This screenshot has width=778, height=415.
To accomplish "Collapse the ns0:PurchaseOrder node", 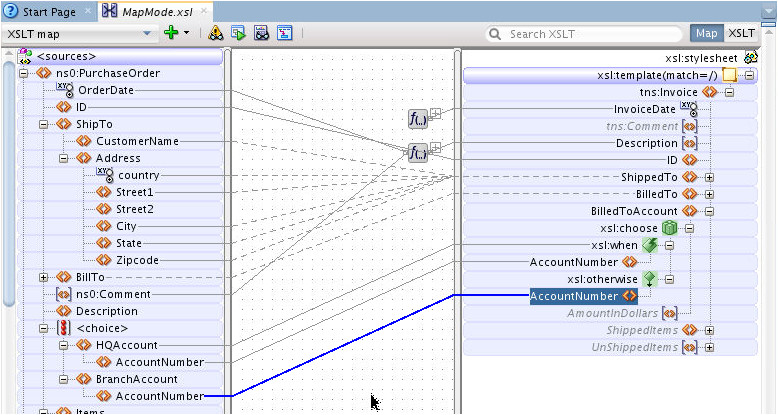I will click(x=25, y=74).
